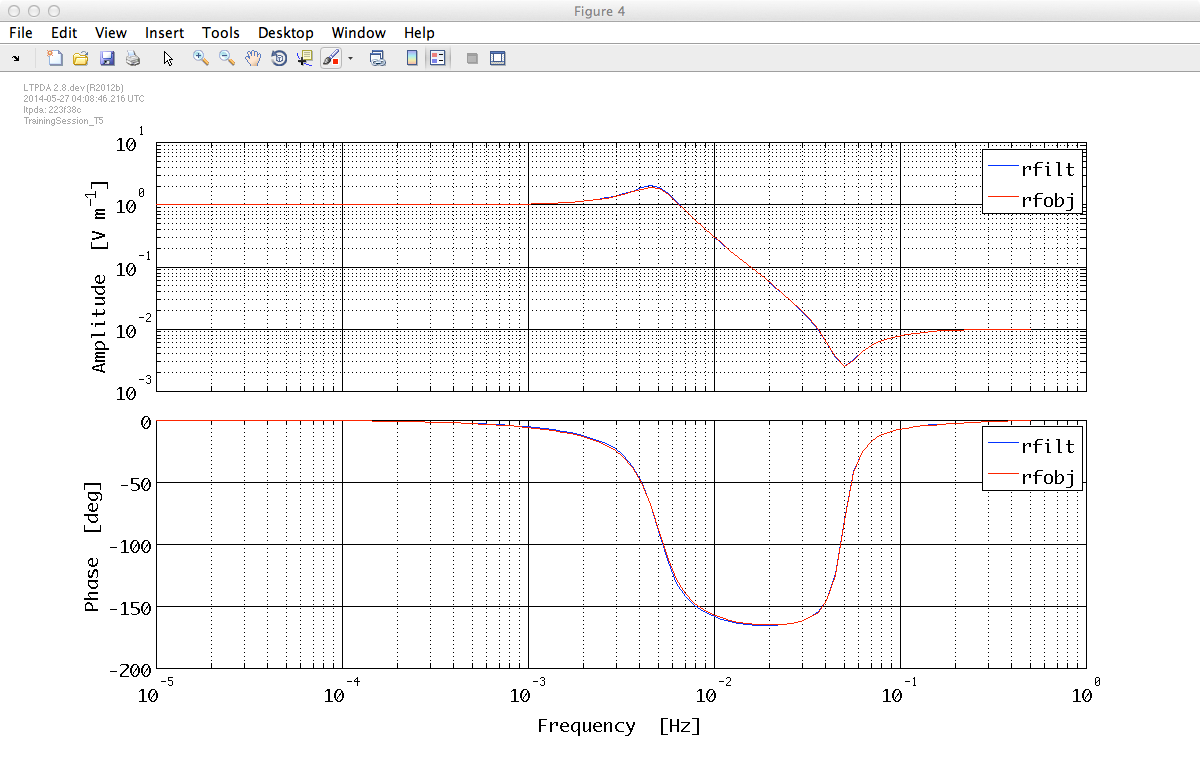Image resolution: width=1200 pixels, height=773 pixels.
Task: Click the Frequency [Hz] axis label
Action: point(618,726)
